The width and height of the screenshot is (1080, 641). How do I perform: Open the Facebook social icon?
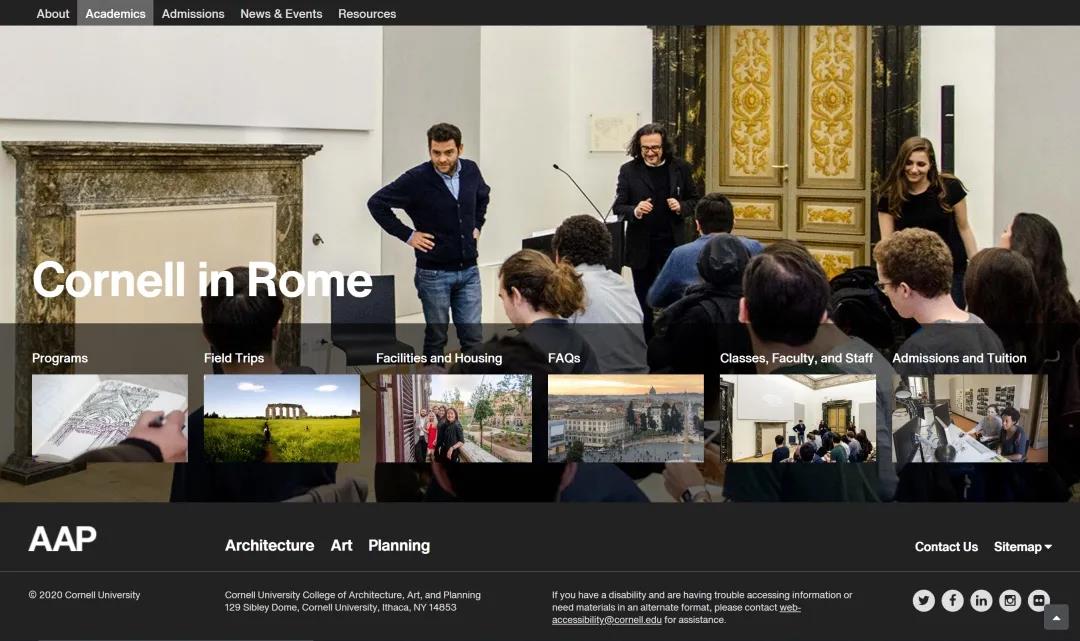(x=953, y=600)
